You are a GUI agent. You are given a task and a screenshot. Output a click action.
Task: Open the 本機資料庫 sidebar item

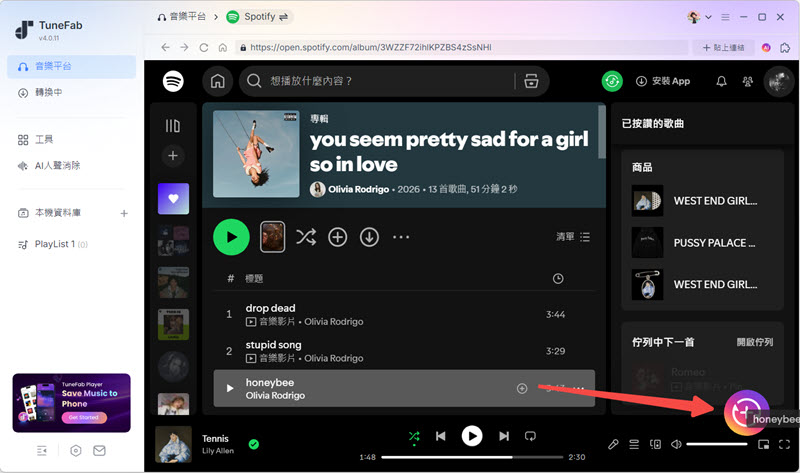pyautogui.click(x=57, y=213)
